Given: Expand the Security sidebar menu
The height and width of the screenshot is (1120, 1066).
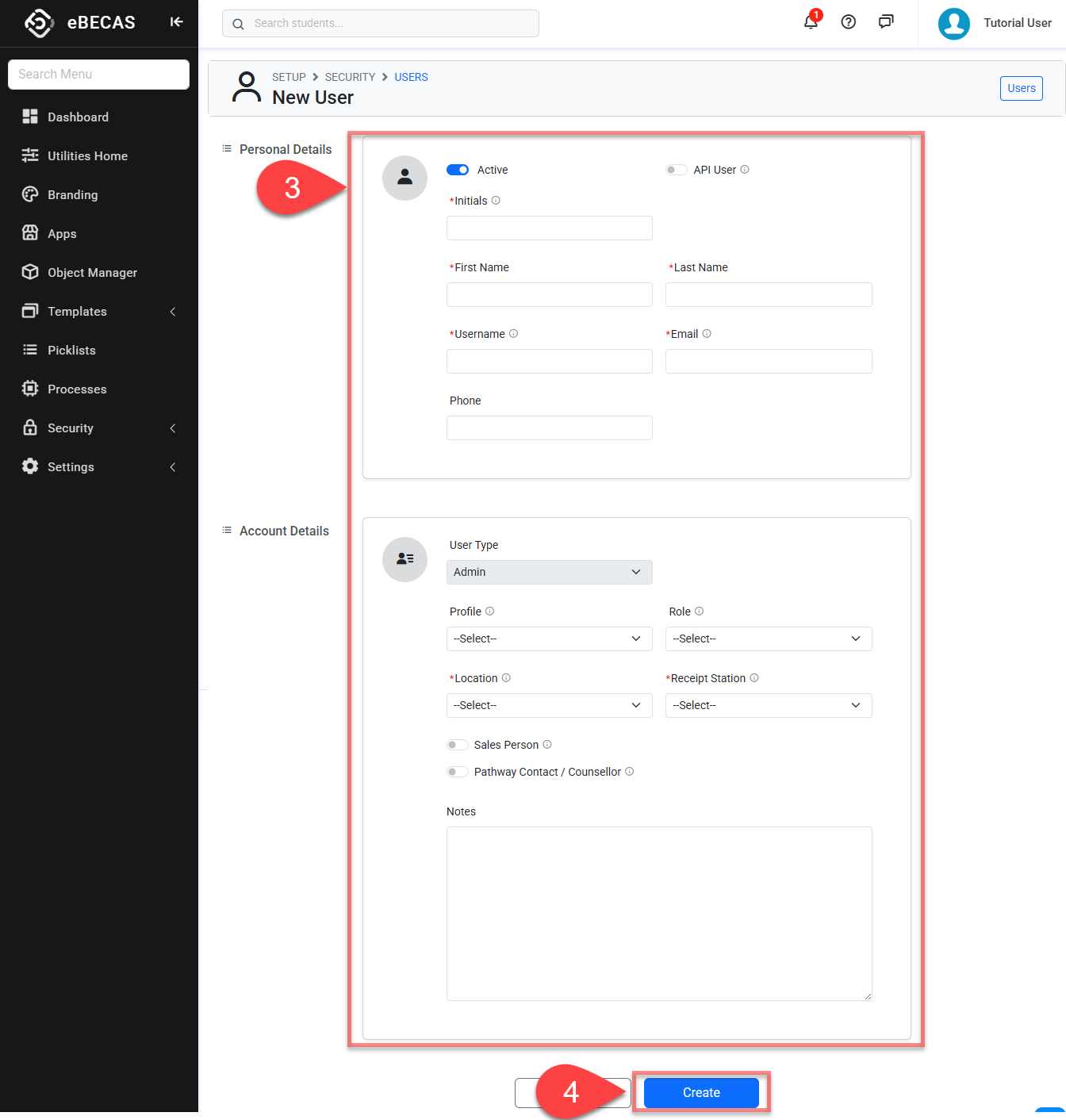Looking at the screenshot, I should point(98,428).
